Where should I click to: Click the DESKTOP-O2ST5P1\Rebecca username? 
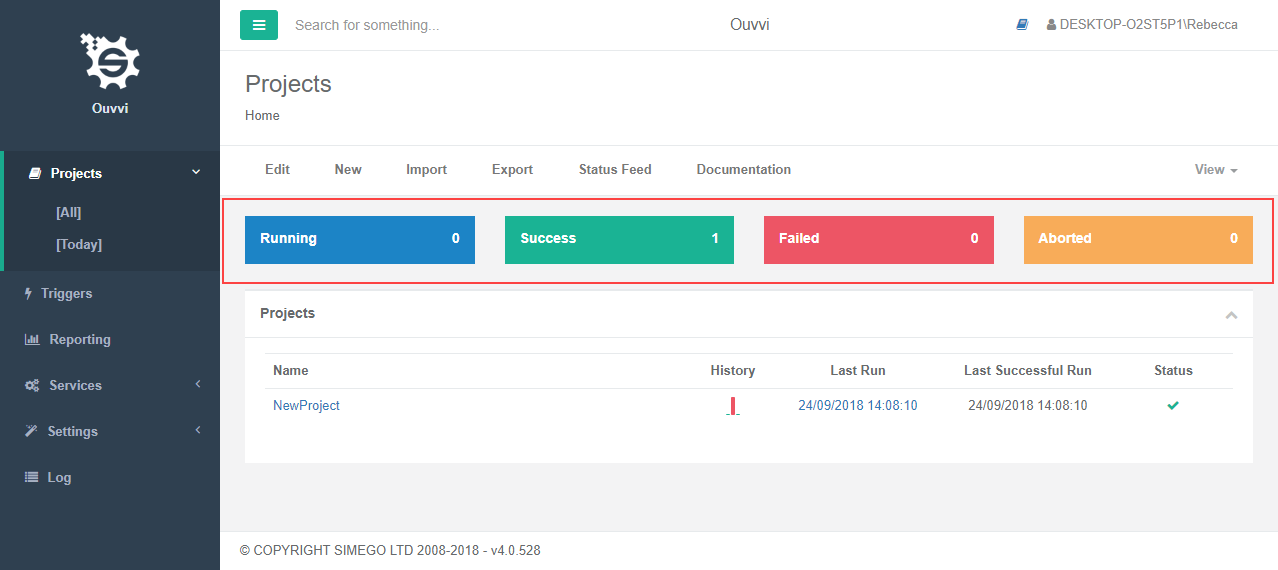pyautogui.click(x=1148, y=25)
